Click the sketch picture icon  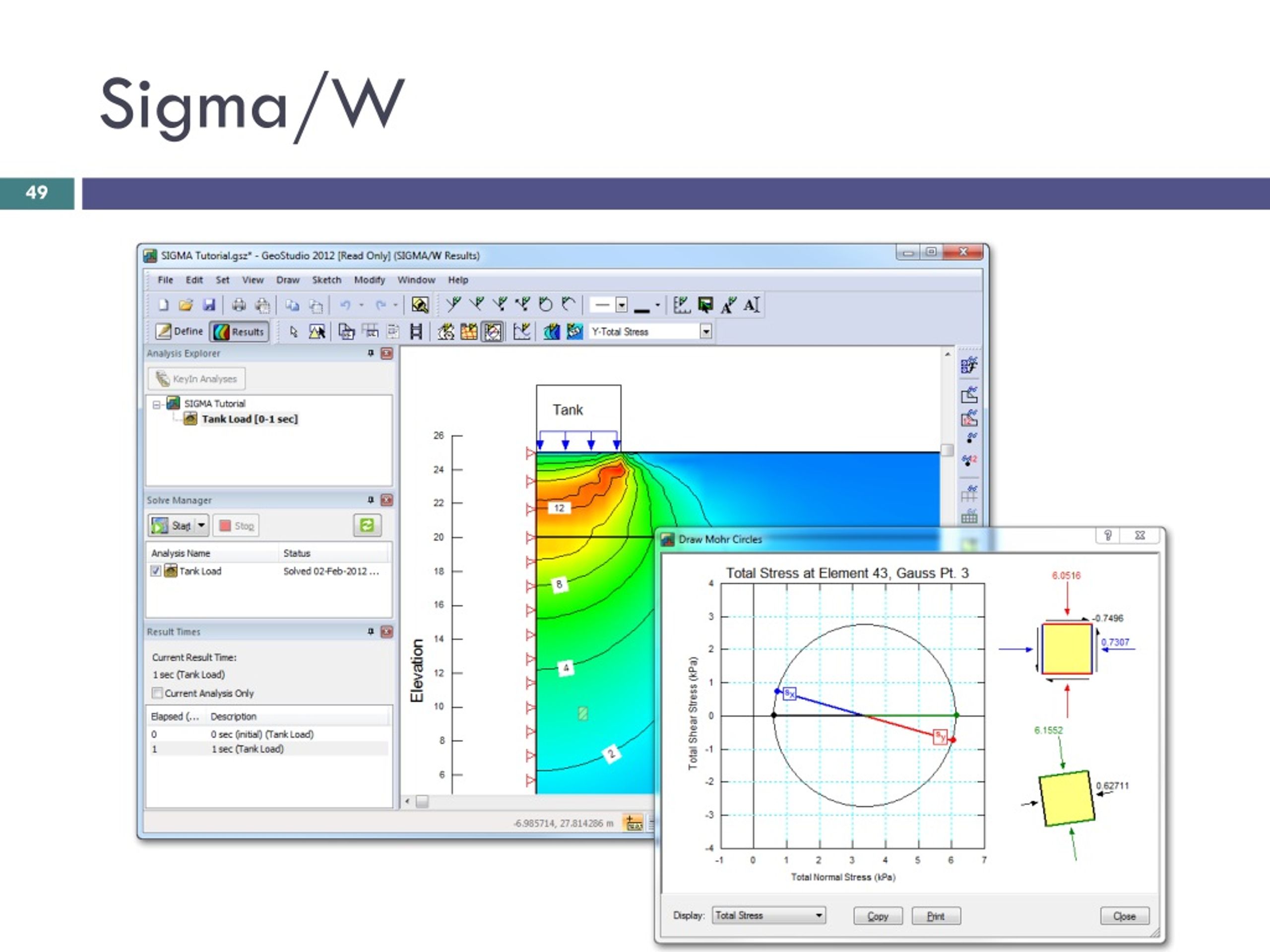pyautogui.click(x=705, y=305)
